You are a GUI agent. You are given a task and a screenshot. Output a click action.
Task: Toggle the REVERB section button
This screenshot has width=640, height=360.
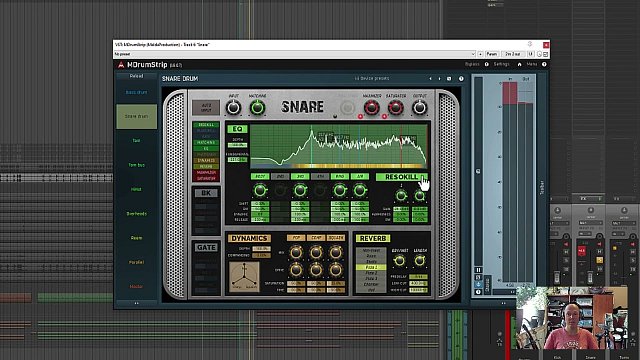pyautogui.click(x=373, y=238)
